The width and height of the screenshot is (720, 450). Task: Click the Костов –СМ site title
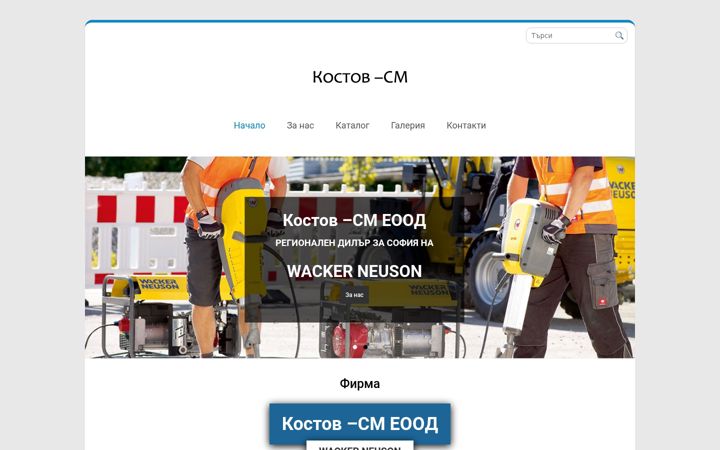(x=360, y=77)
